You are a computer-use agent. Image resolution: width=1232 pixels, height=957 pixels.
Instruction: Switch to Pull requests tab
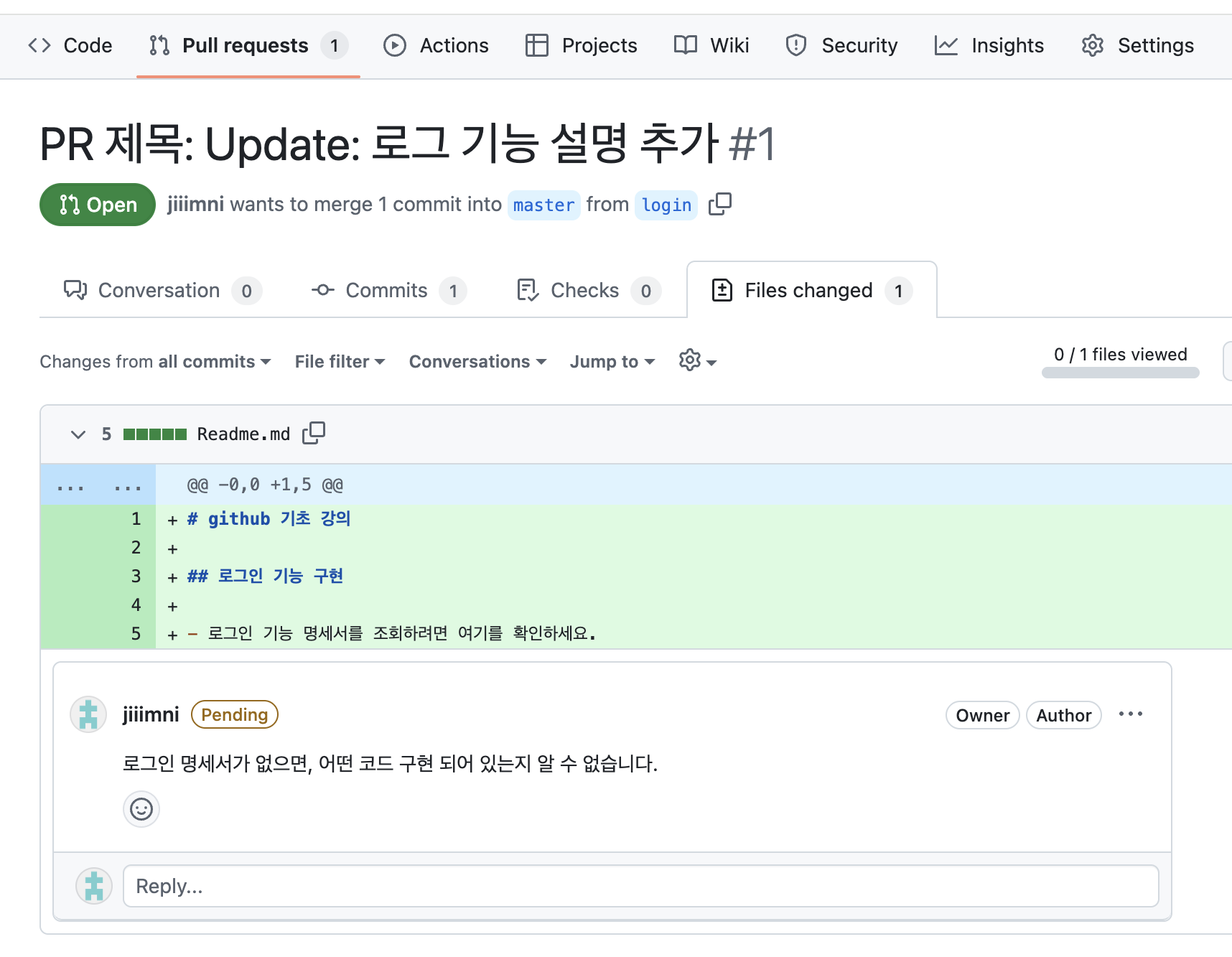pyautogui.click(x=248, y=45)
